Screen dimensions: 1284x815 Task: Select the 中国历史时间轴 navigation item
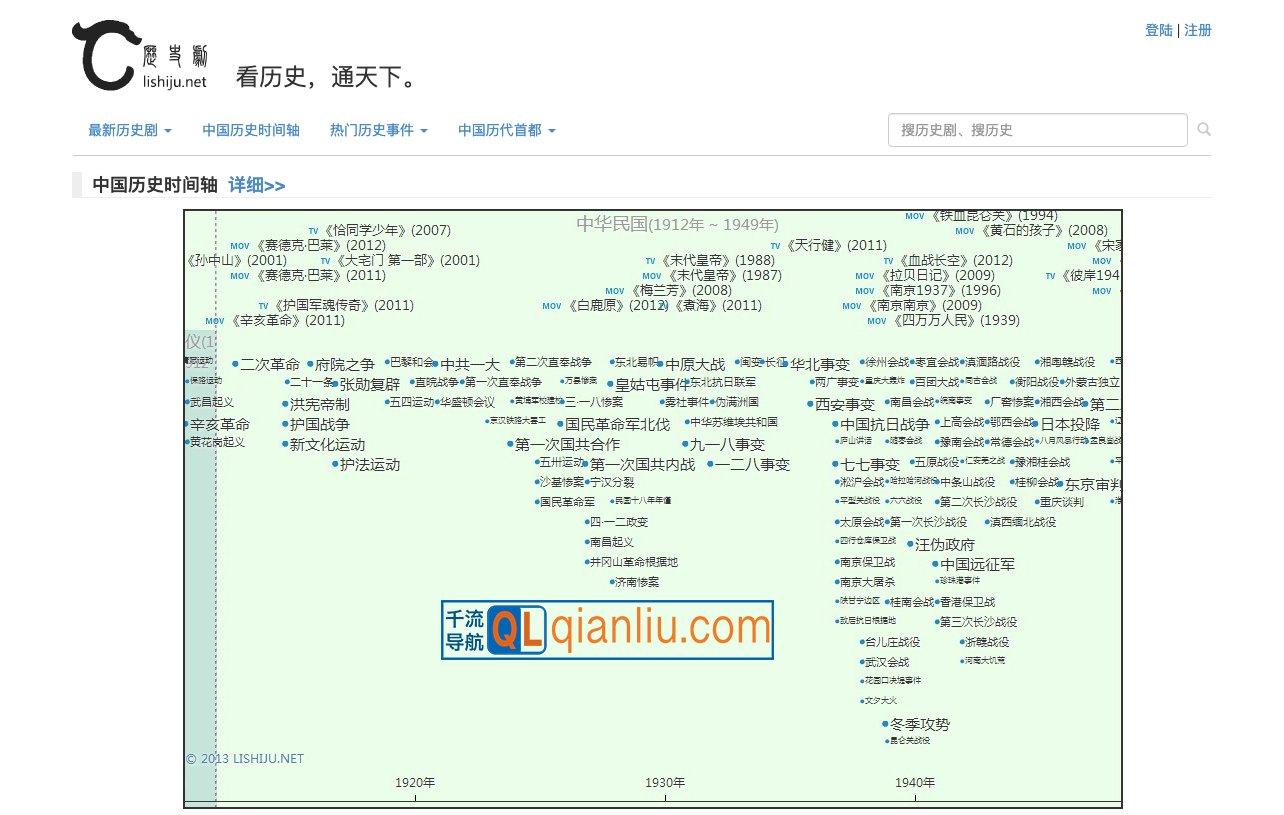point(251,130)
